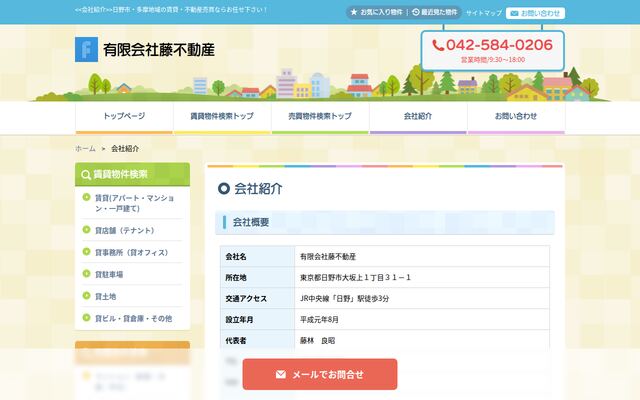
Task: Open 売買物件検索トップ navigation tab
Action: point(320,118)
